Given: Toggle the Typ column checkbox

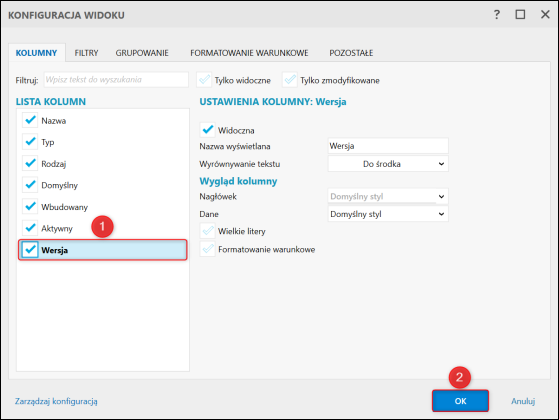Looking at the screenshot, I should (x=30, y=142).
